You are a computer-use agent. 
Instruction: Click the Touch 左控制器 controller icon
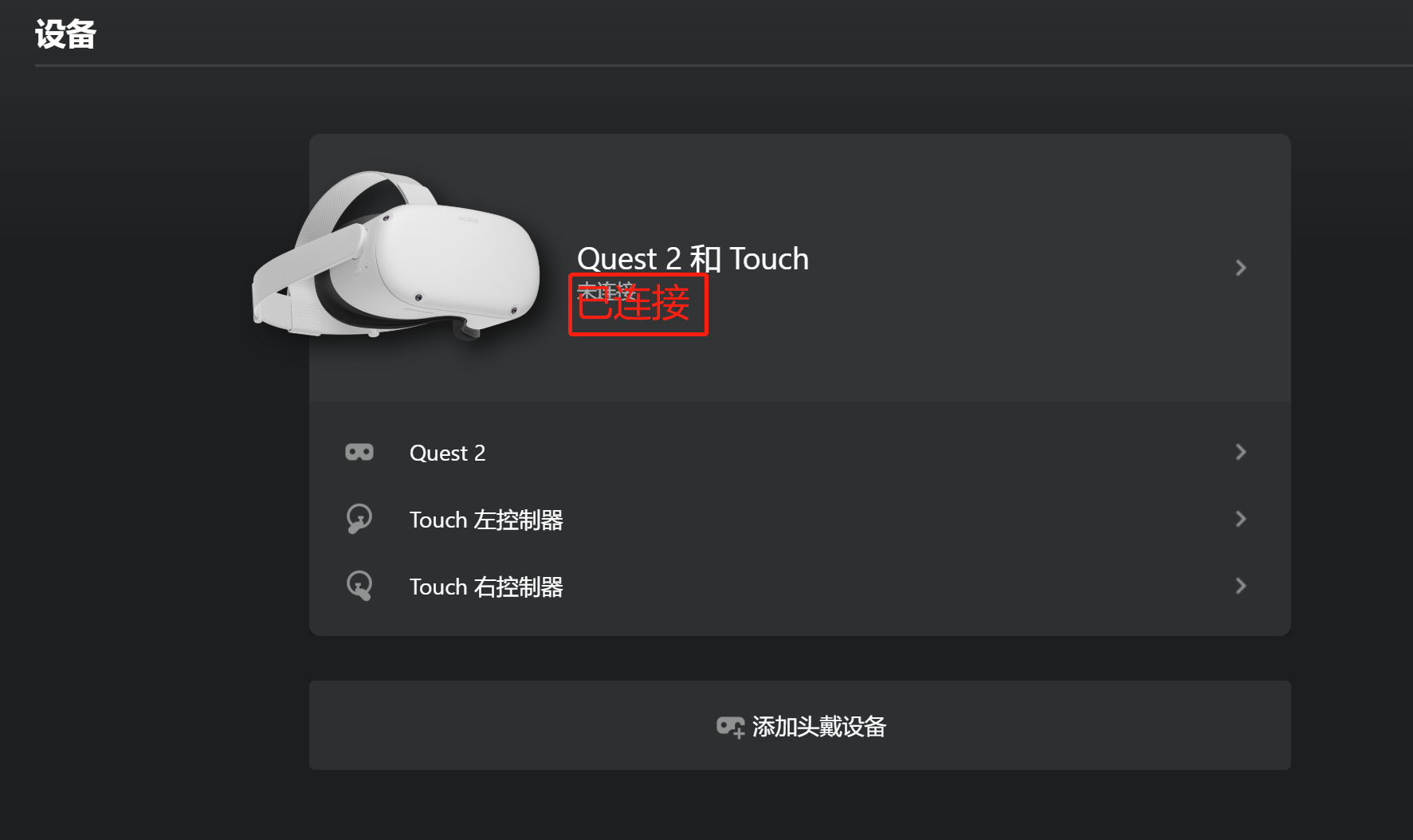pyautogui.click(x=359, y=519)
